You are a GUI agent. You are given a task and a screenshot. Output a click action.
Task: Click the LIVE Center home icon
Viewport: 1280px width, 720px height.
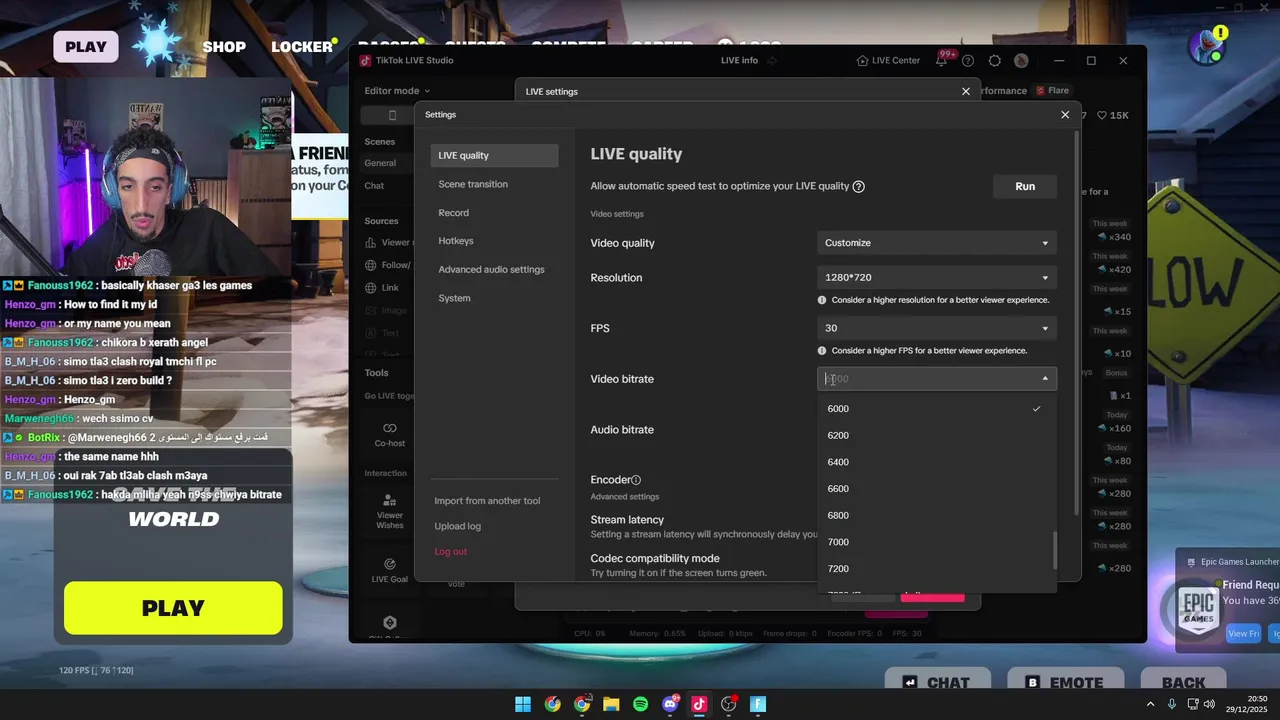click(x=862, y=61)
